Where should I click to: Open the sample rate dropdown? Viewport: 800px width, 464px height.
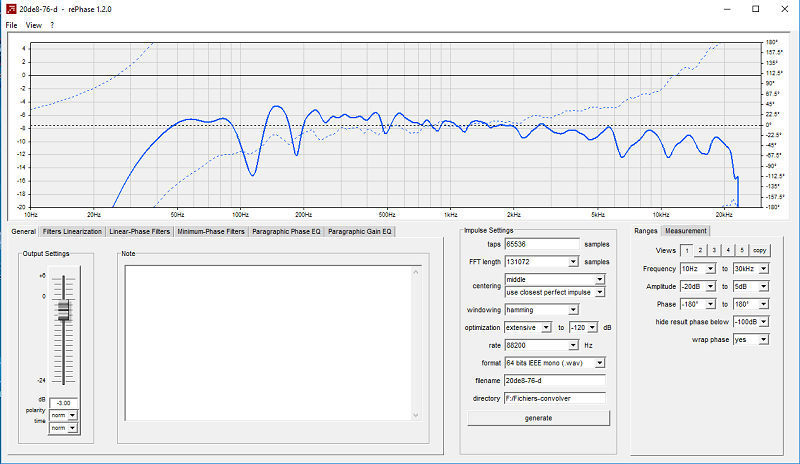(542, 346)
